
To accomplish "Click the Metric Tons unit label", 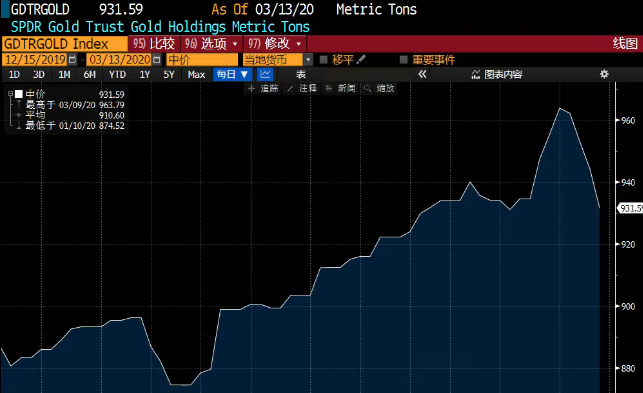I will pos(376,9).
